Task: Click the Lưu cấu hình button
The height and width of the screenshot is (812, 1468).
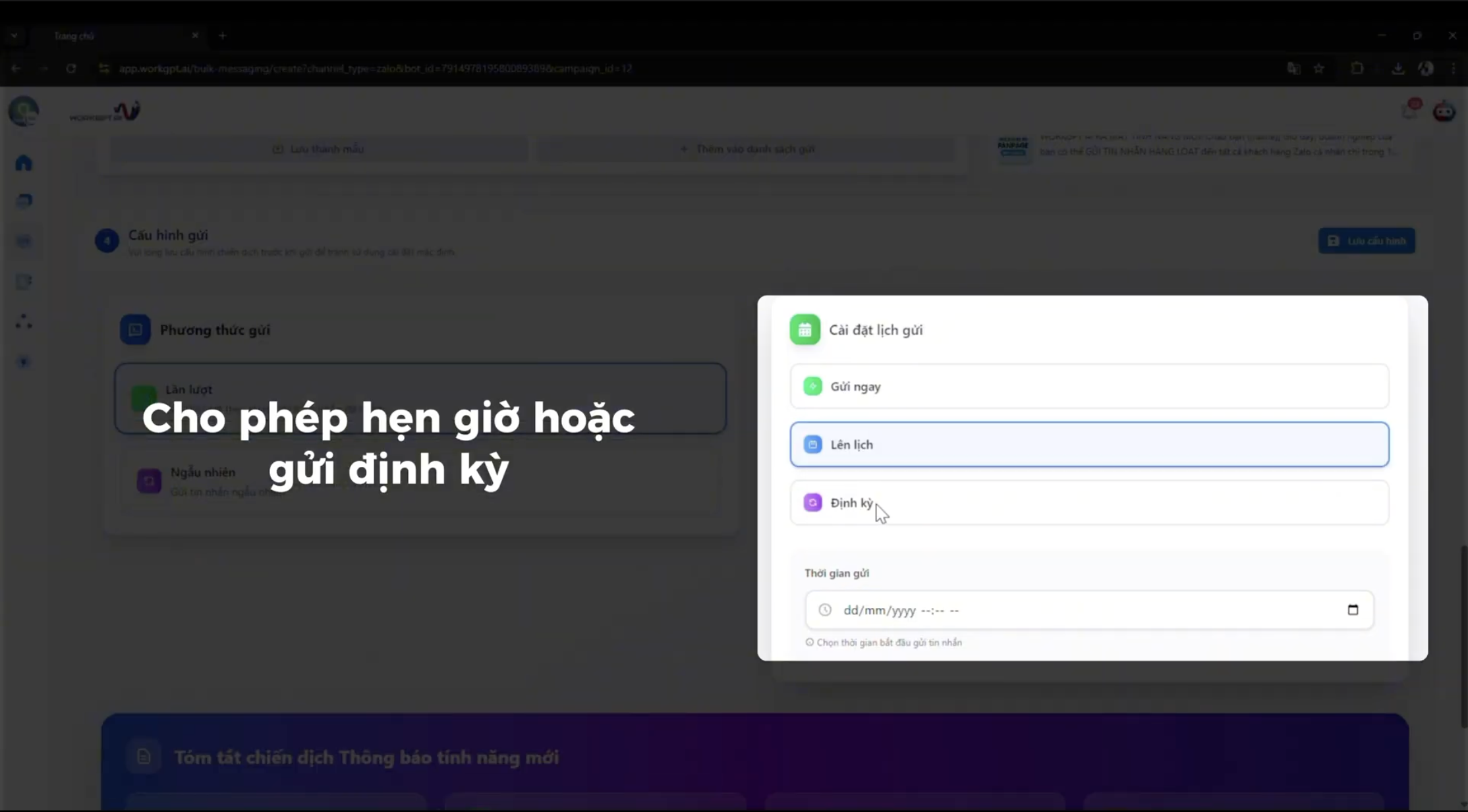Action: tap(1366, 241)
